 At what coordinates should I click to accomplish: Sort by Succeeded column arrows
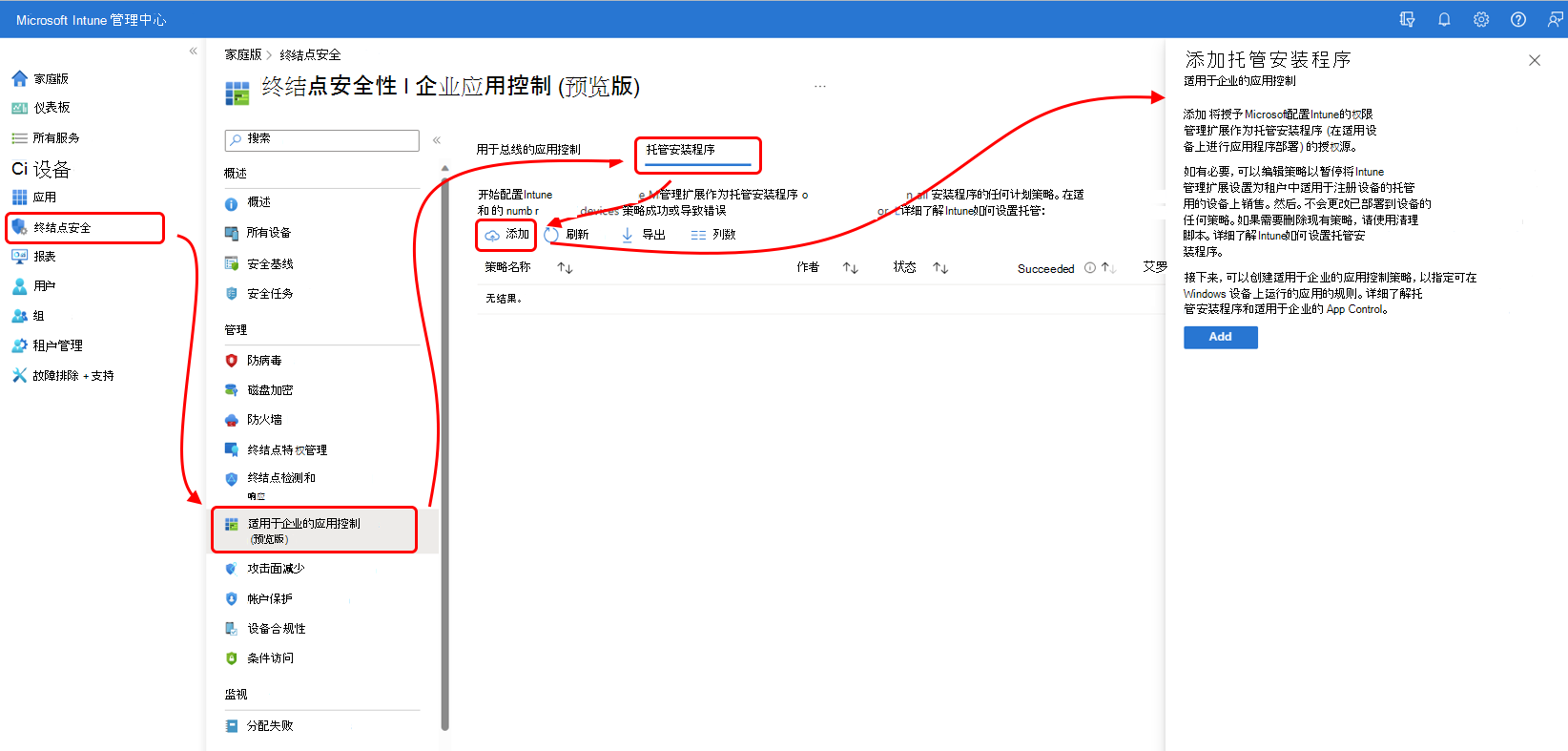tap(1108, 268)
